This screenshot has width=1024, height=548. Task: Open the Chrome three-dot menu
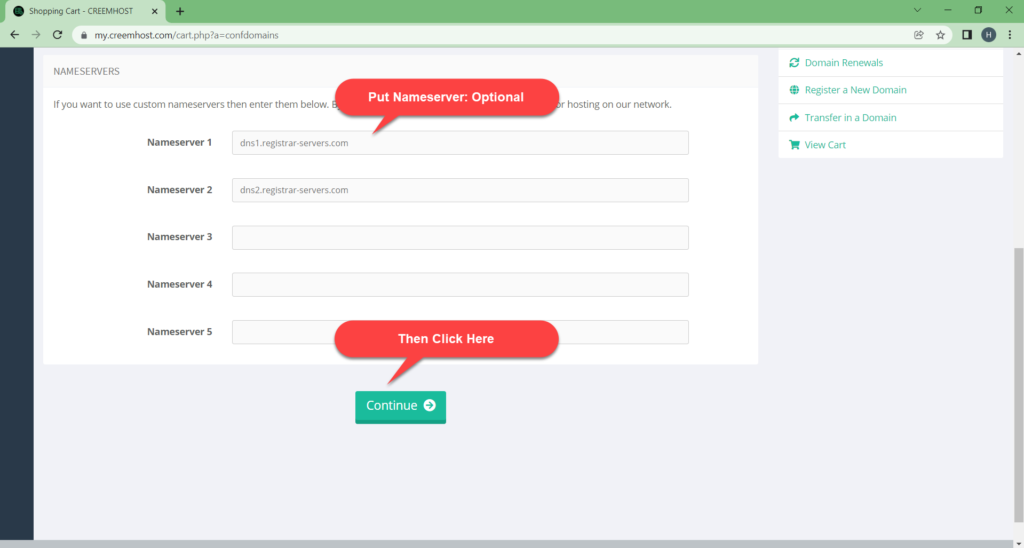(1010, 35)
